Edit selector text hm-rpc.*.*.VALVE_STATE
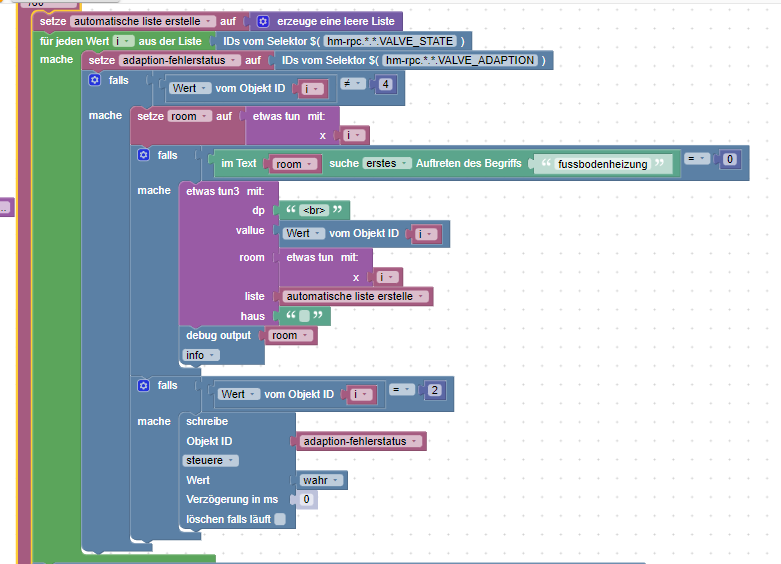The image size is (781, 564). [390, 41]
